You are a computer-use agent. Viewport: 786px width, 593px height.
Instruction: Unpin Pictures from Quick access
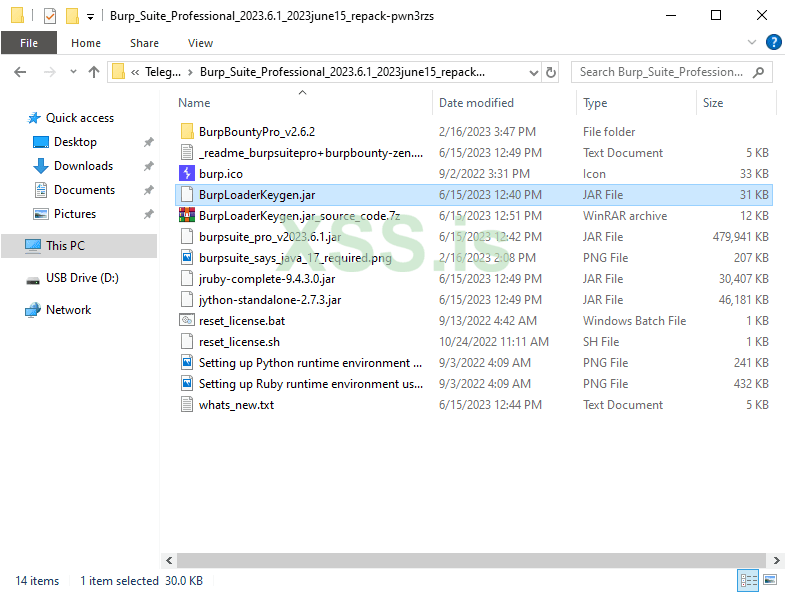tap(148, 214)
